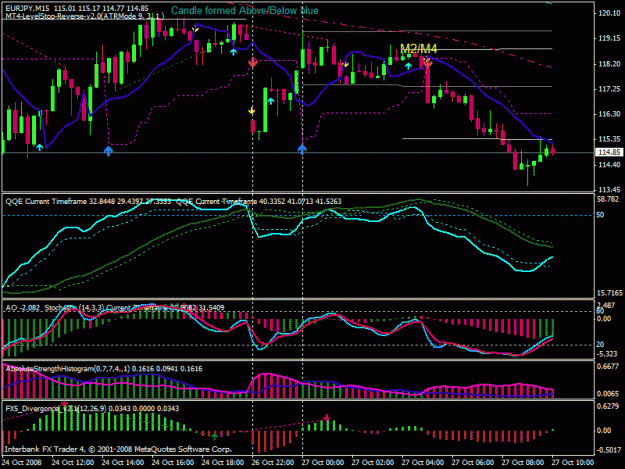Click the 27 Oct 04:00 time axis label
The image size is (625, 469).
pos(423,462)
